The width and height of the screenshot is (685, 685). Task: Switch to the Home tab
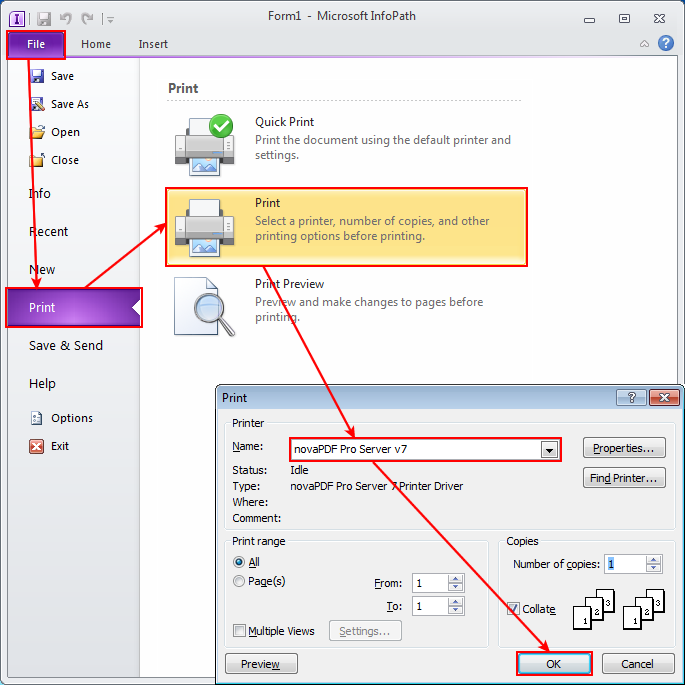click(x=96, y=44)
